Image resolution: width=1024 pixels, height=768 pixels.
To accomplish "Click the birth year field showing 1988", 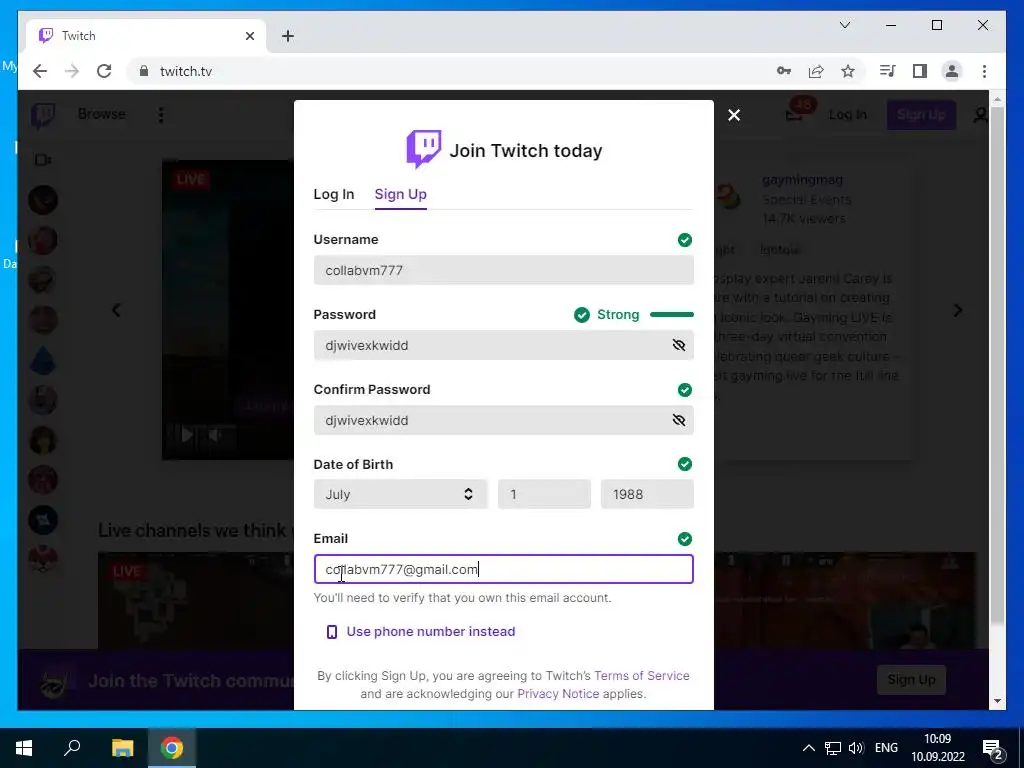I will click(x=647, y=494).
